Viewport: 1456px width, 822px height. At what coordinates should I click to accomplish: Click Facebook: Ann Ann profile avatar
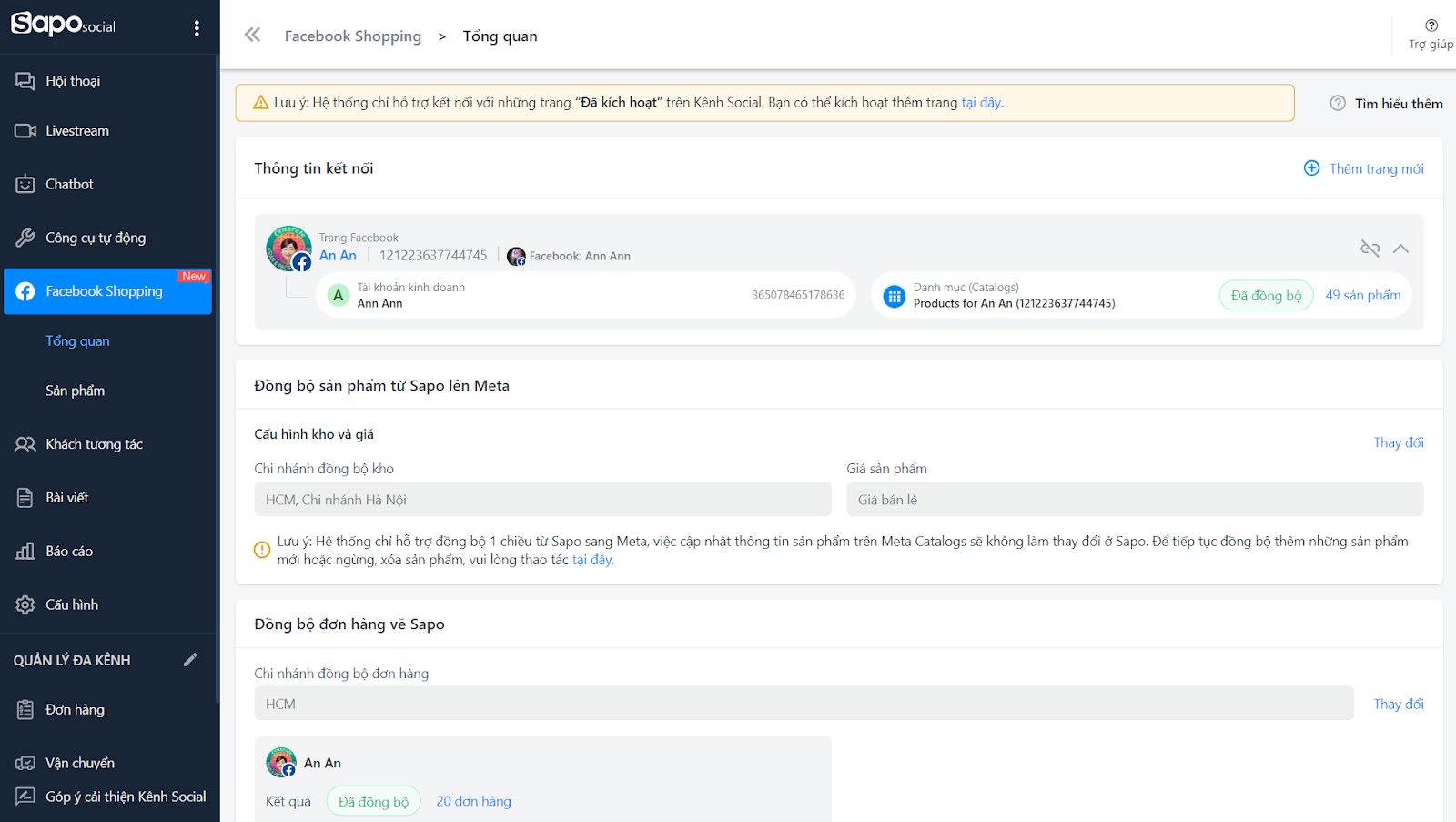(516, 257)
